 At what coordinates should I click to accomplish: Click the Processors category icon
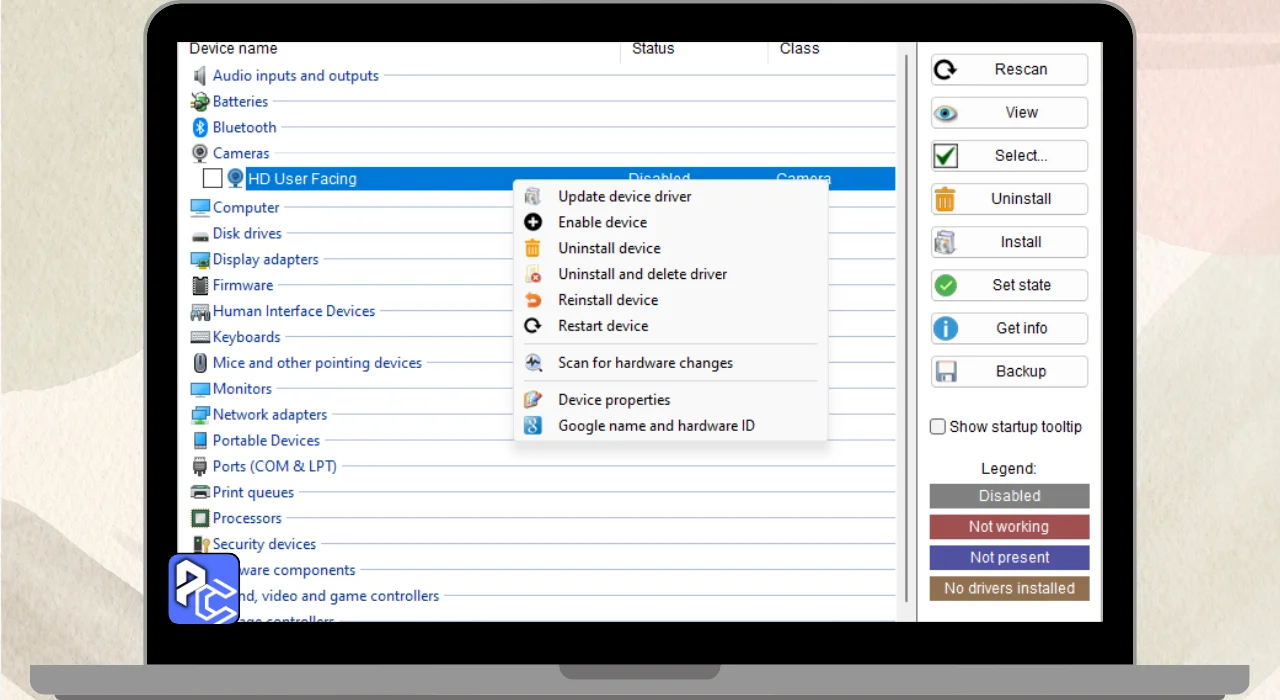point(200,518)
